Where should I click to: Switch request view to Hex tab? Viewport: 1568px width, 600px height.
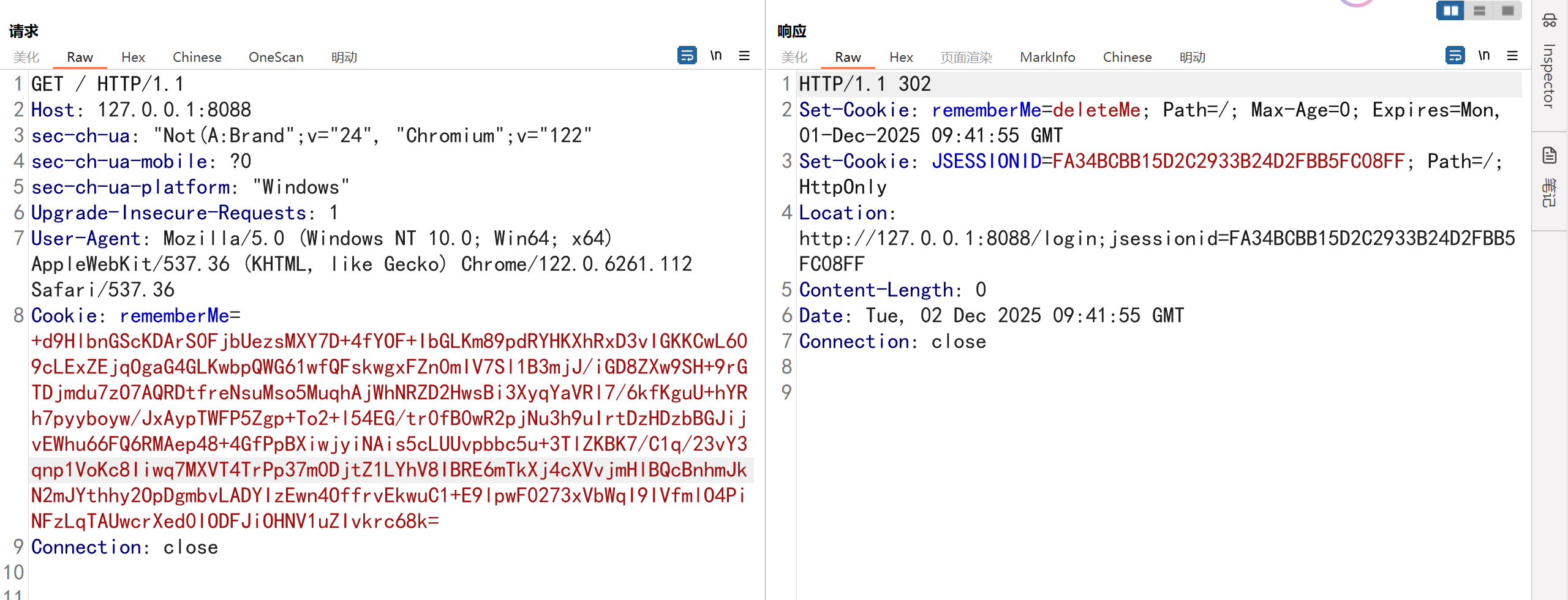pyautogui.click(x=133, y=57)
